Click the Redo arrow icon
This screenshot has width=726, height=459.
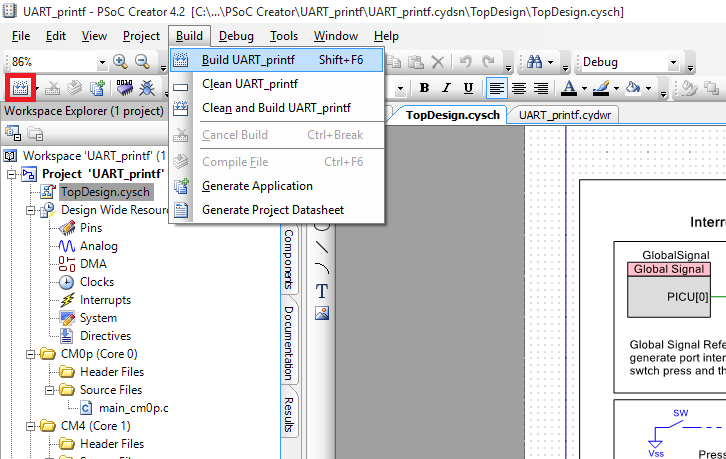coord(488,62)
